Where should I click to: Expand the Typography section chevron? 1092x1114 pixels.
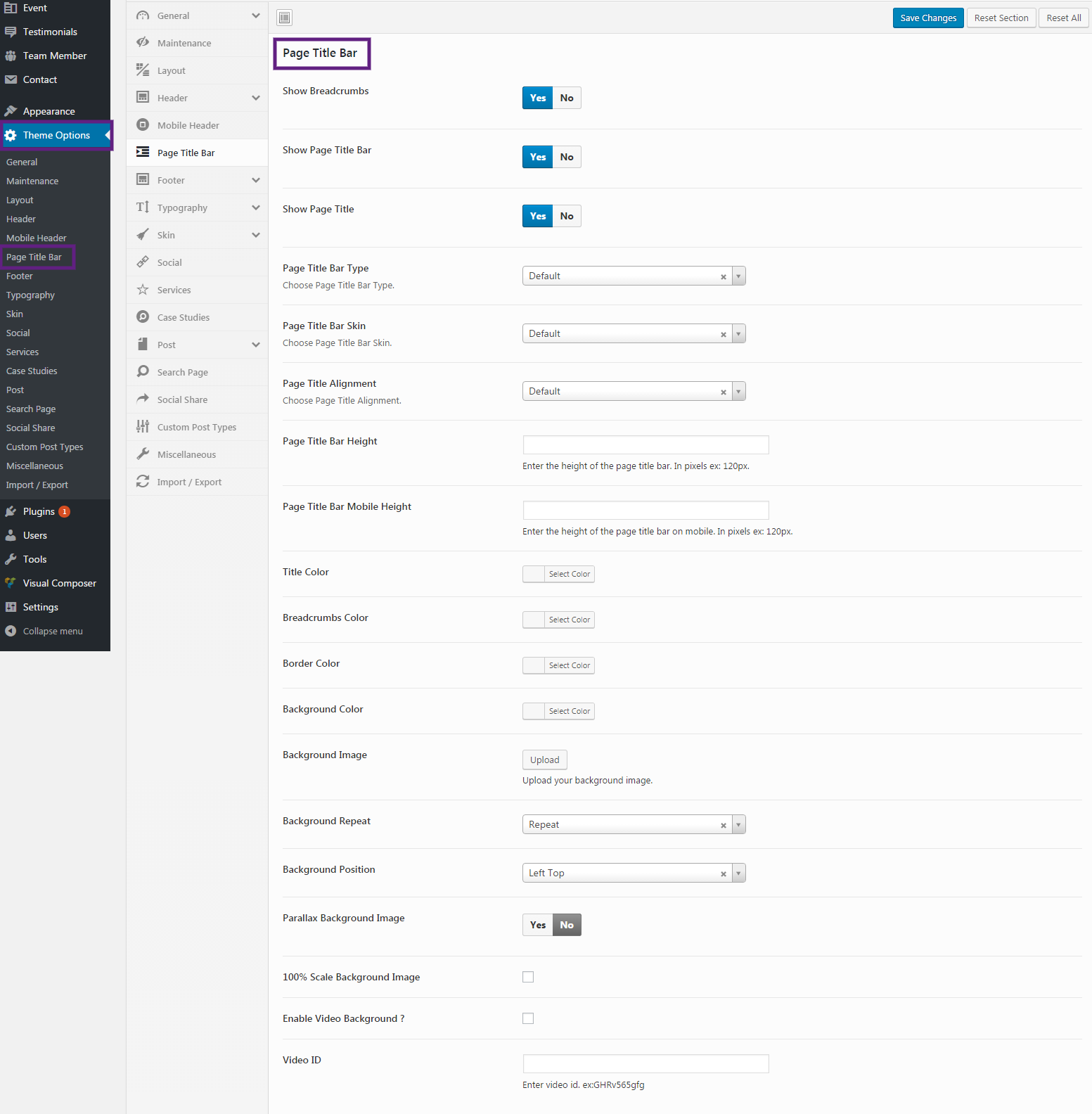(256, 207)
